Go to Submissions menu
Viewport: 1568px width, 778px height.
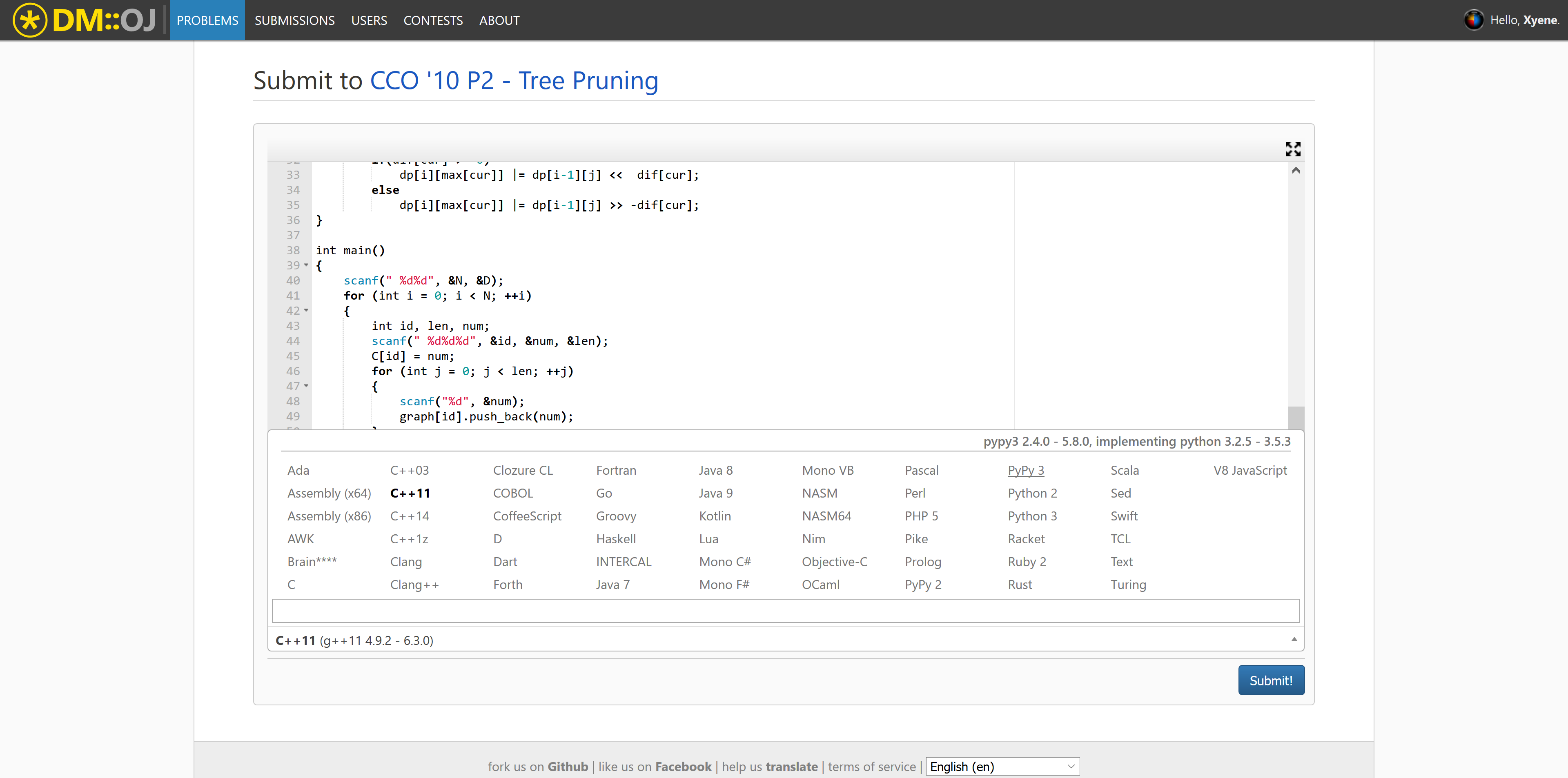[x=294, y=20]
